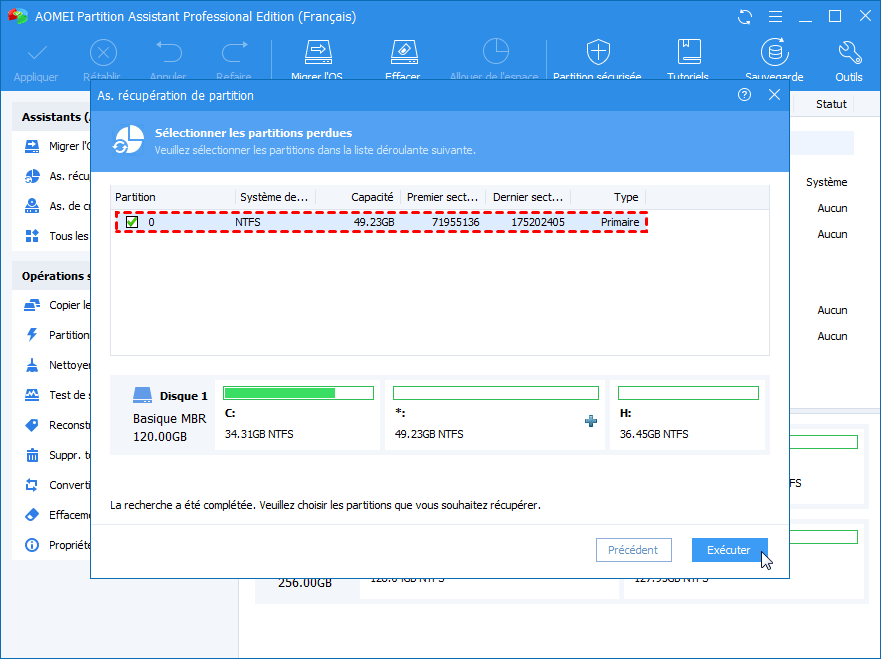Click the Allouer de l'espace pie icon
Screen dimensions: 881x659
click(496, 52)
